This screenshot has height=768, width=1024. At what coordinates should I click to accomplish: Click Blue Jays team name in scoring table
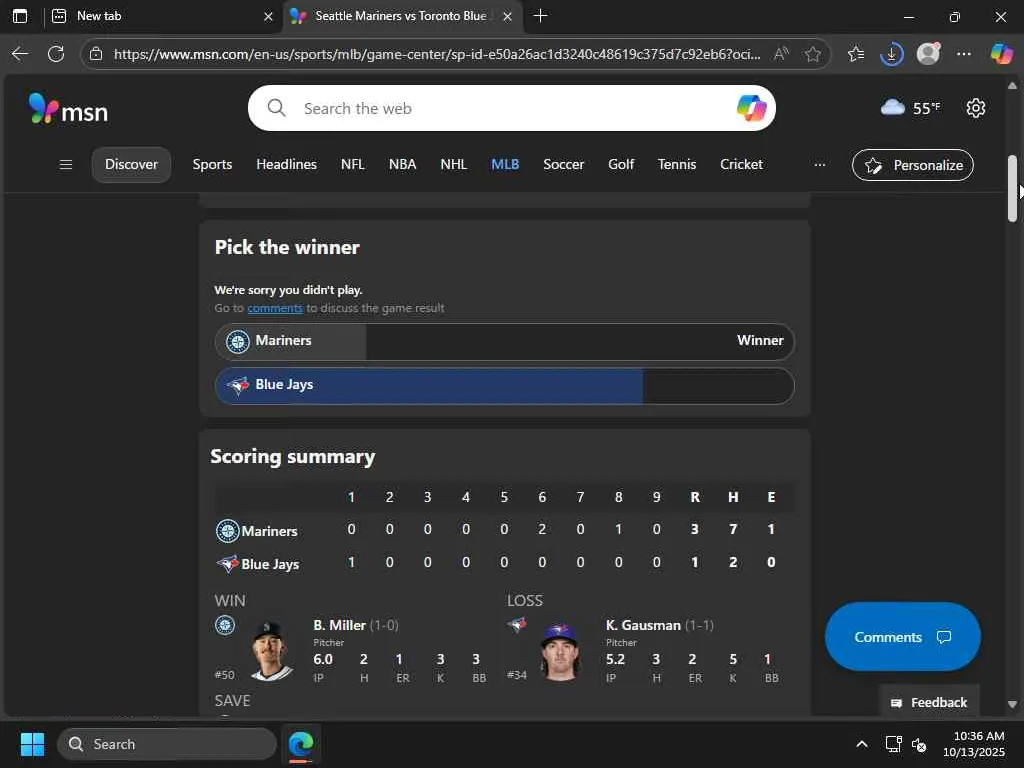point(270,564)
